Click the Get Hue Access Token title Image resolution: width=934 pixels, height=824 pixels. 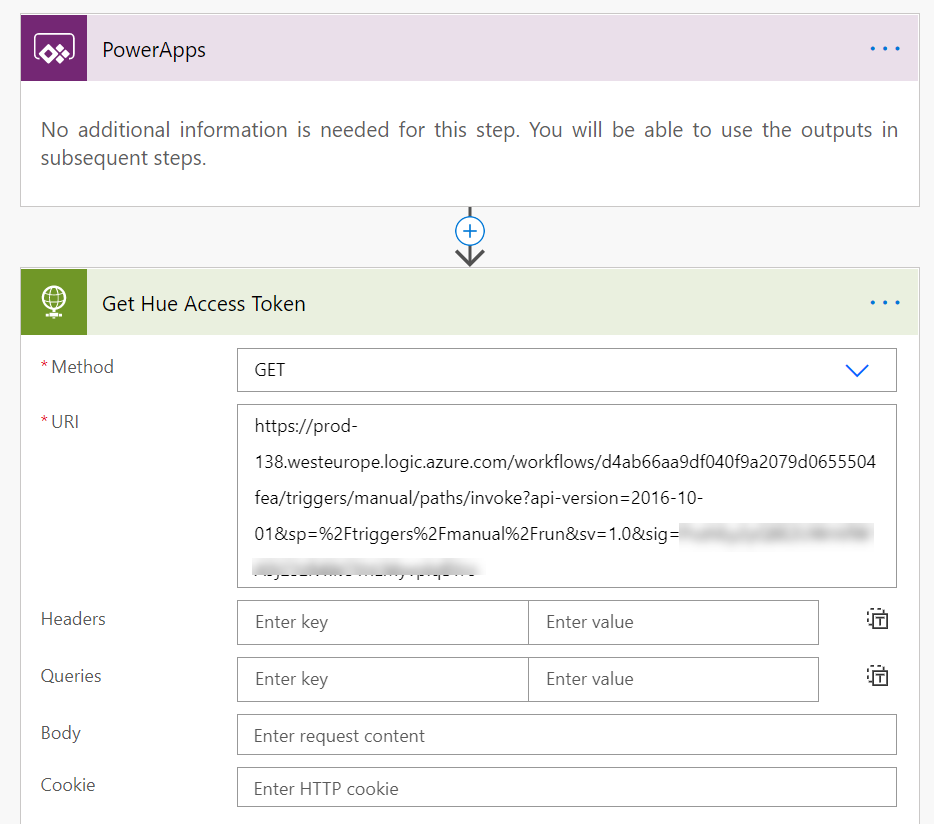[x=204, y=304]
